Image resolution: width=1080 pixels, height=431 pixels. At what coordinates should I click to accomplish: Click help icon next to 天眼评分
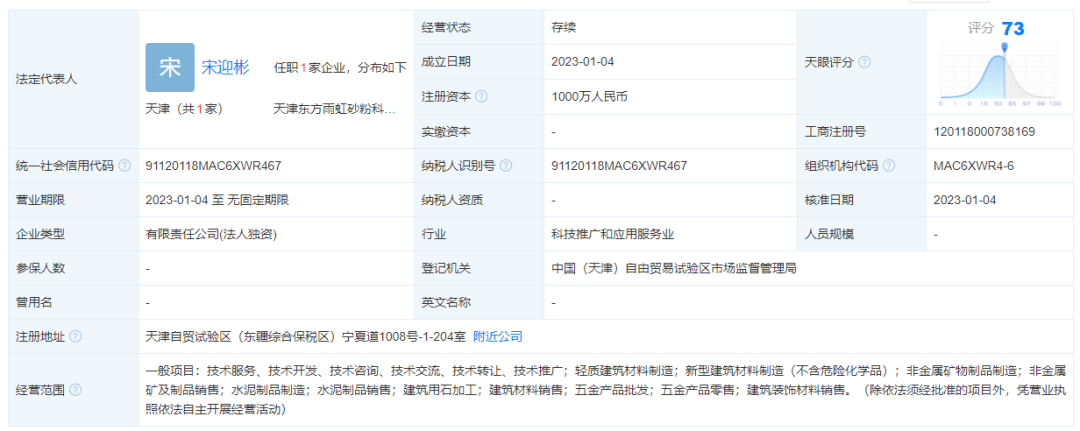(864, 62)
